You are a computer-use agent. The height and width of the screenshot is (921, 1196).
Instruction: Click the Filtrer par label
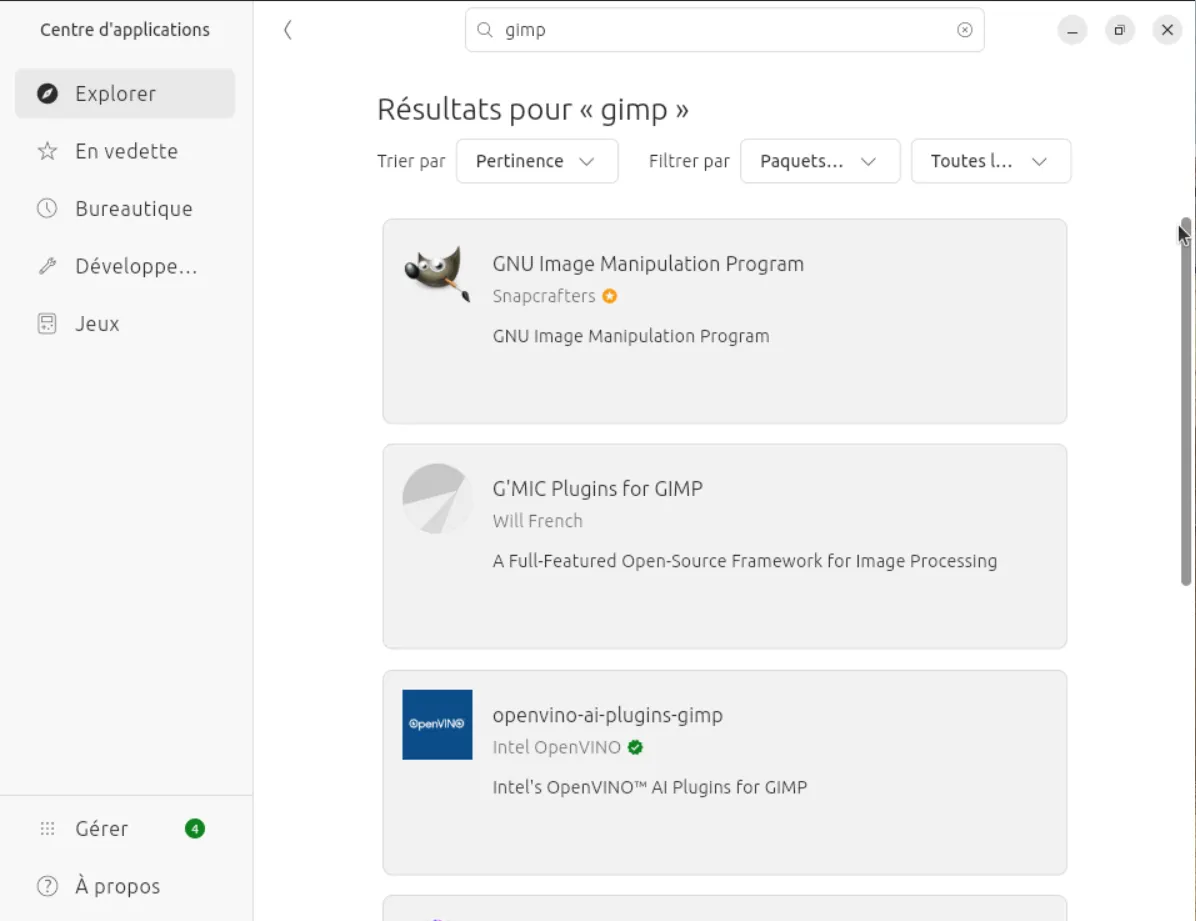click(x=689, y=161)
